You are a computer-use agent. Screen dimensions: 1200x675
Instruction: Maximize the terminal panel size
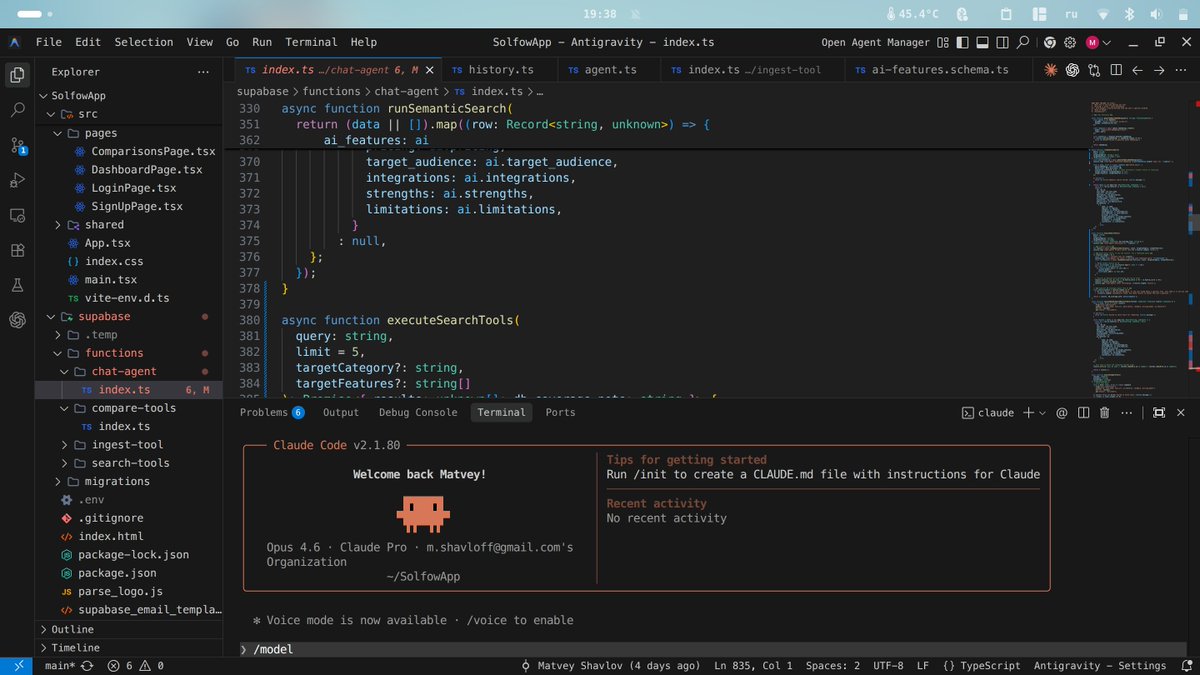tap(1159, 412)
